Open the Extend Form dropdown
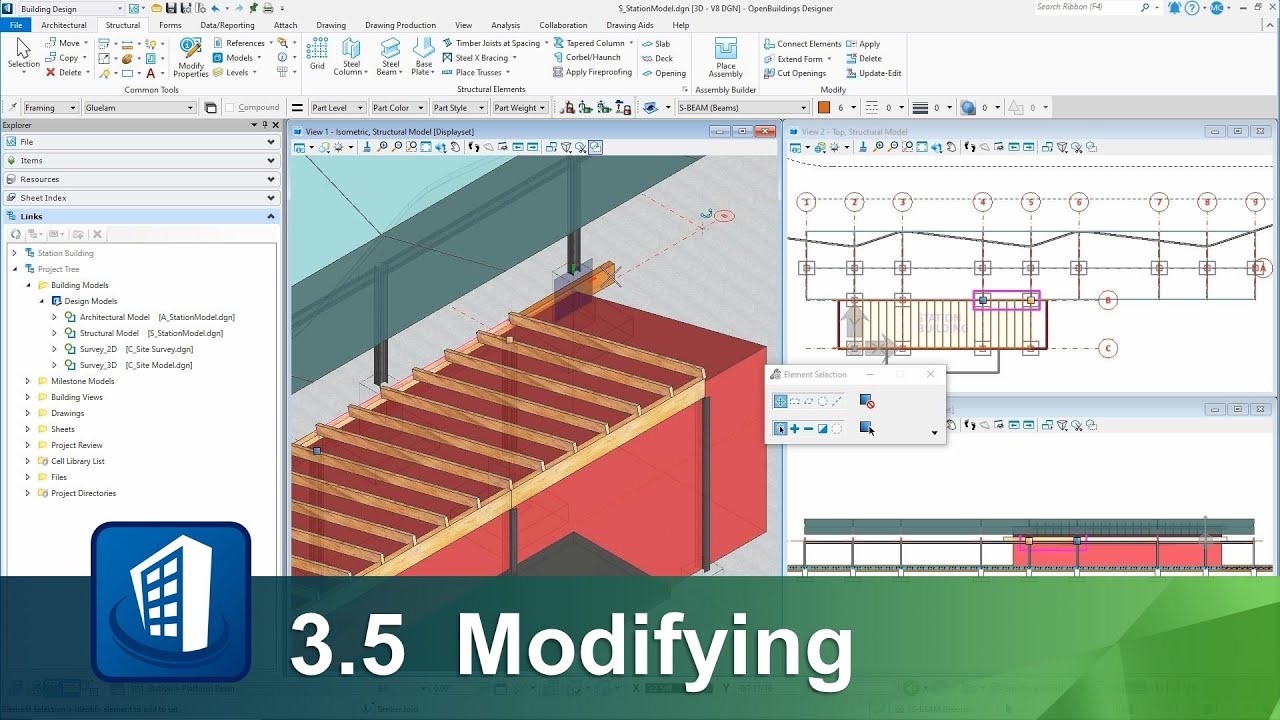Viewport: 1280px width, 720px height. click(804, 58)
